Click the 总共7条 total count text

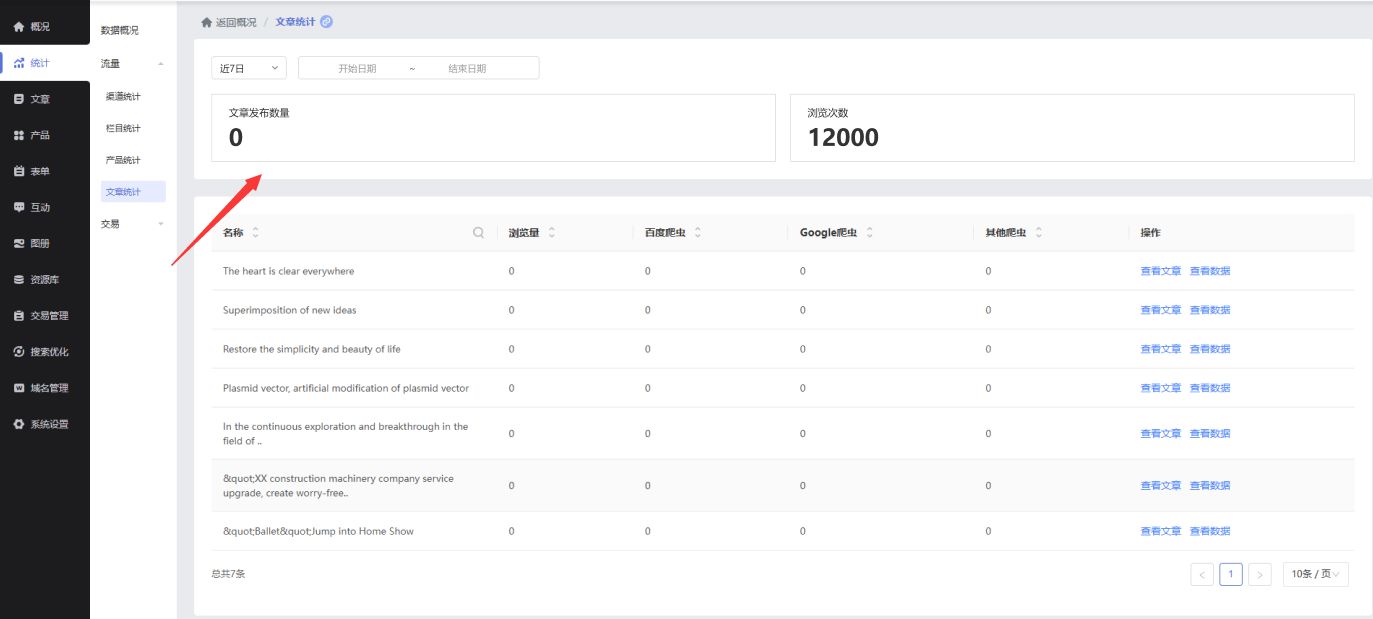(228, 574)
